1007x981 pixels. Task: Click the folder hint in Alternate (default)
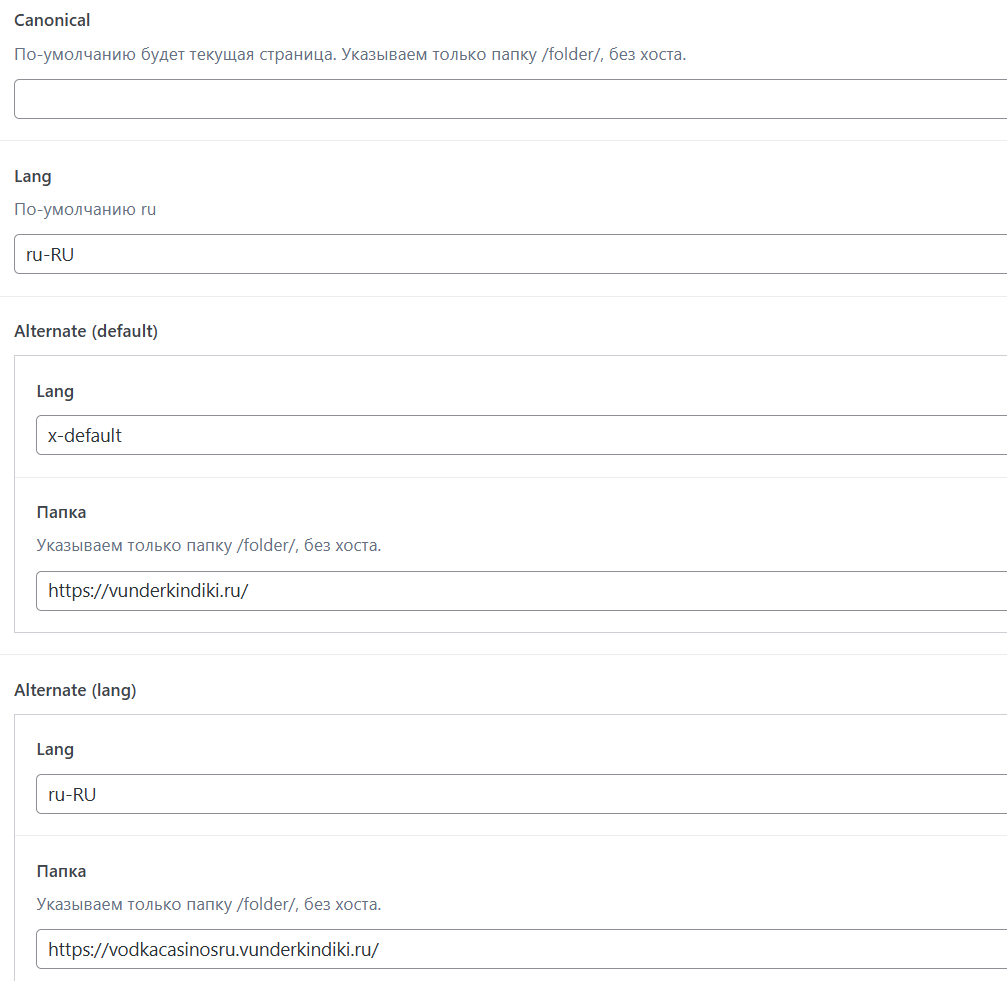(208, 546)
